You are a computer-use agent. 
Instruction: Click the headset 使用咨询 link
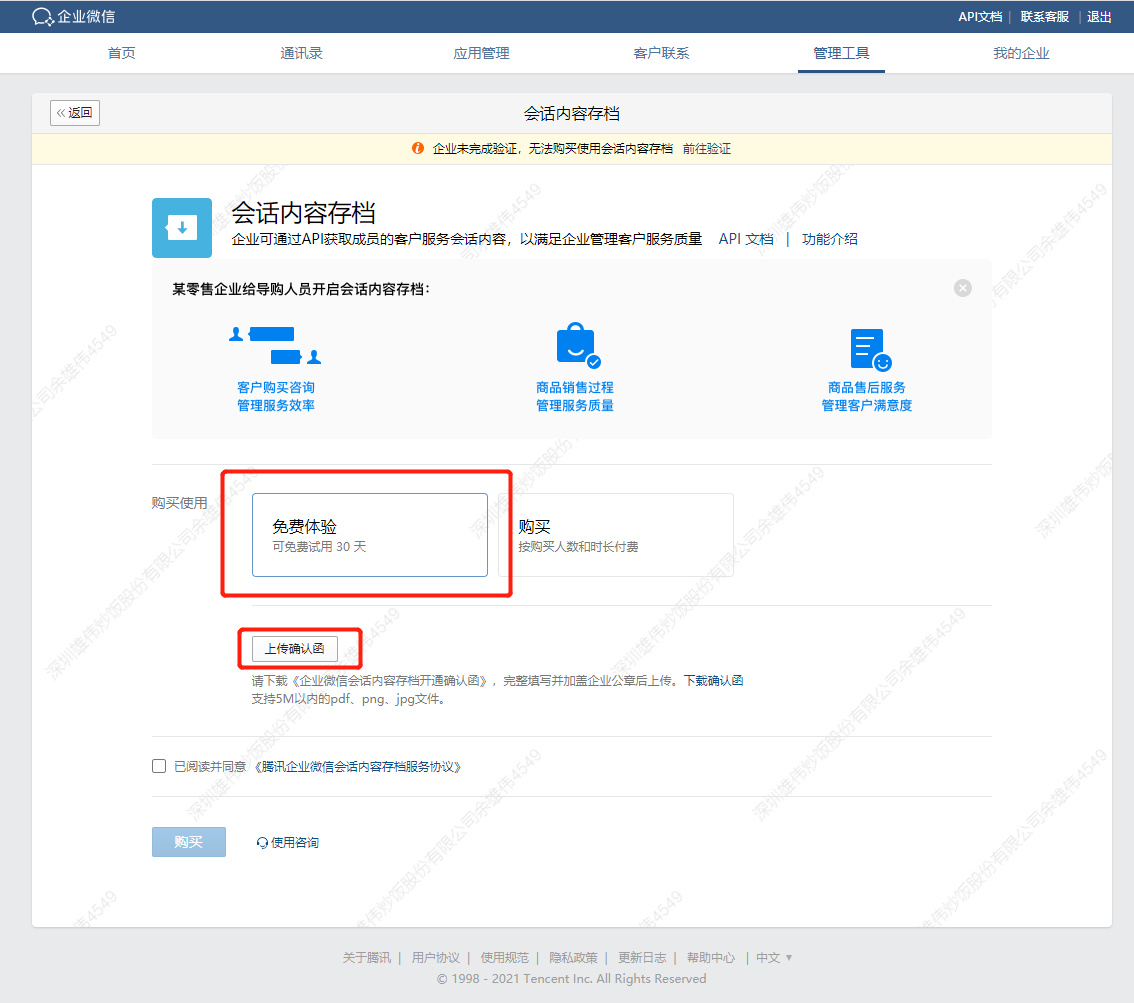click(288, 842)
